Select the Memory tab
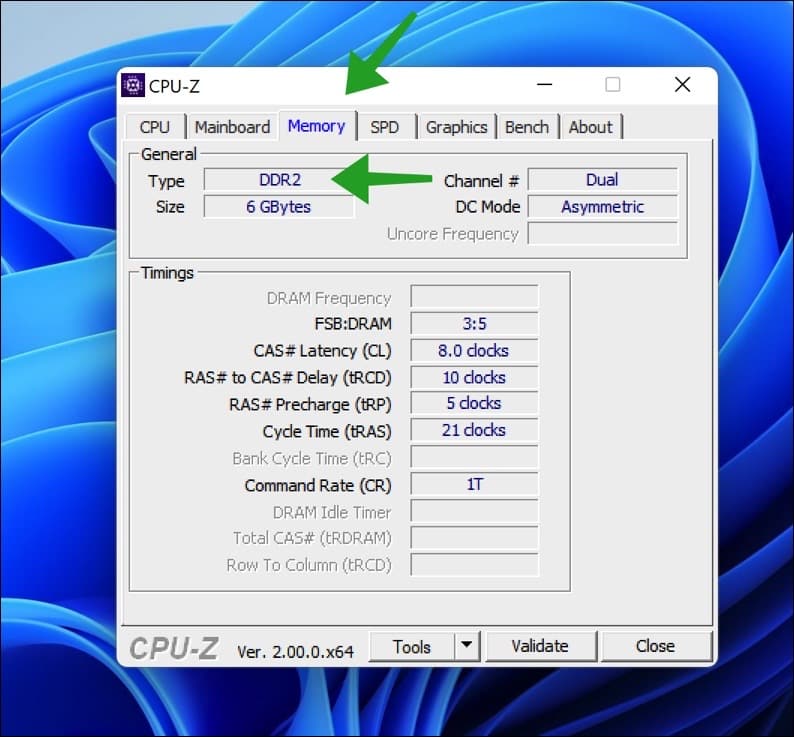The width and height of the screenshot is (794, 737). [x=317, y=126]
